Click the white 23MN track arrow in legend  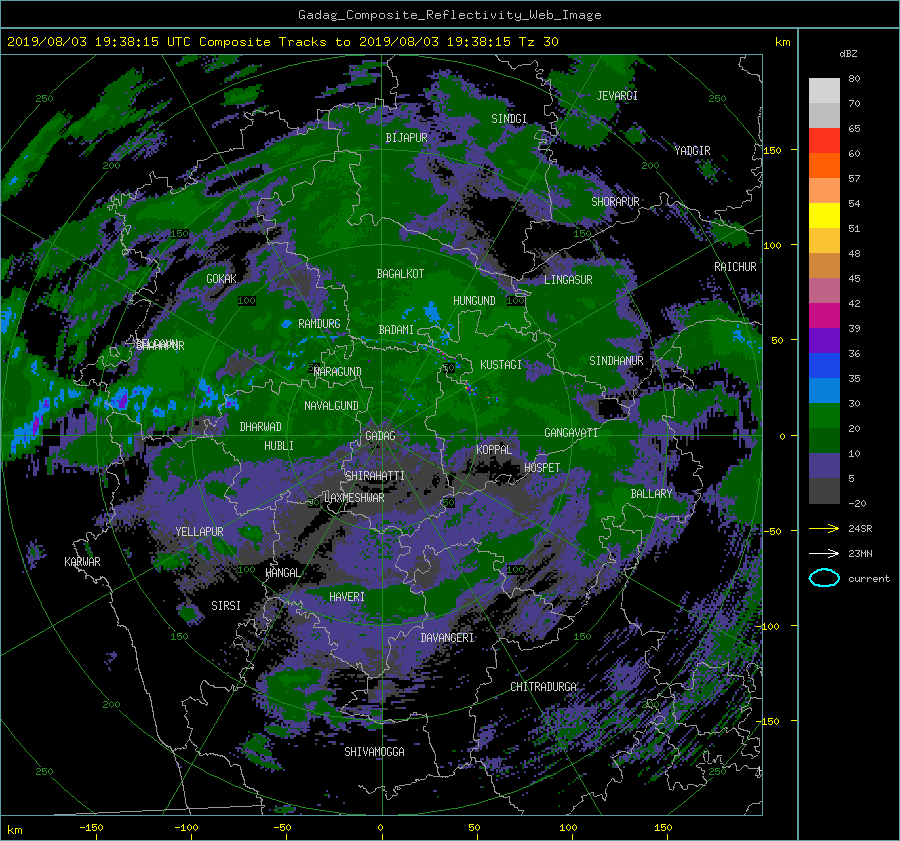[824, 553]
